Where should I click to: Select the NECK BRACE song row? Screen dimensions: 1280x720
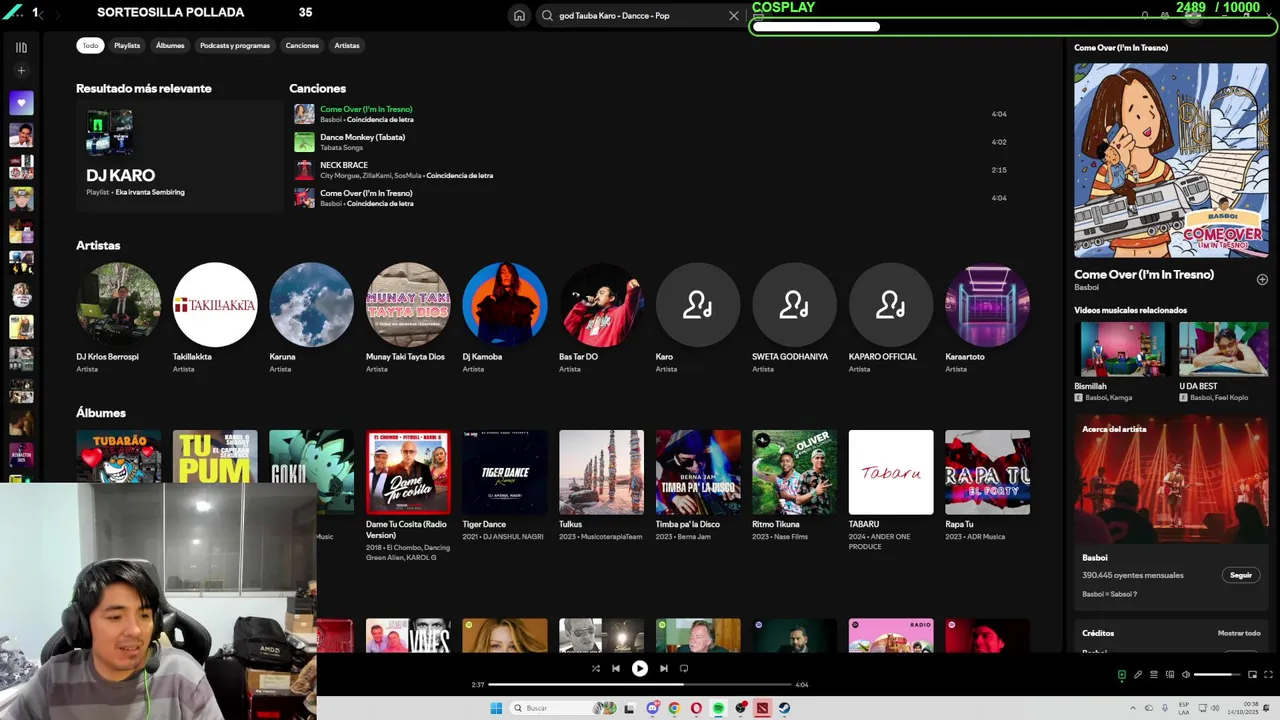point(650,170)
